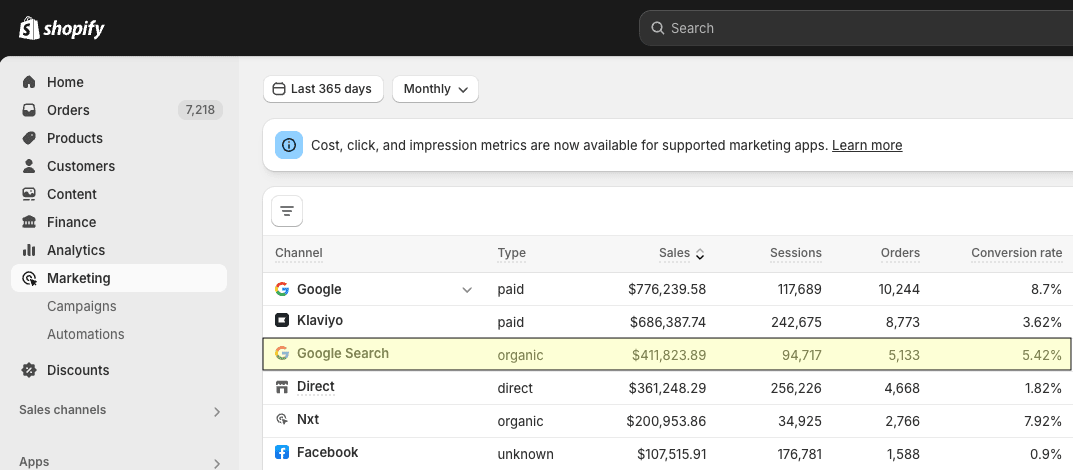Focus the Search input field
Screen dimensions: 1073x470
(x=855, y=28)
